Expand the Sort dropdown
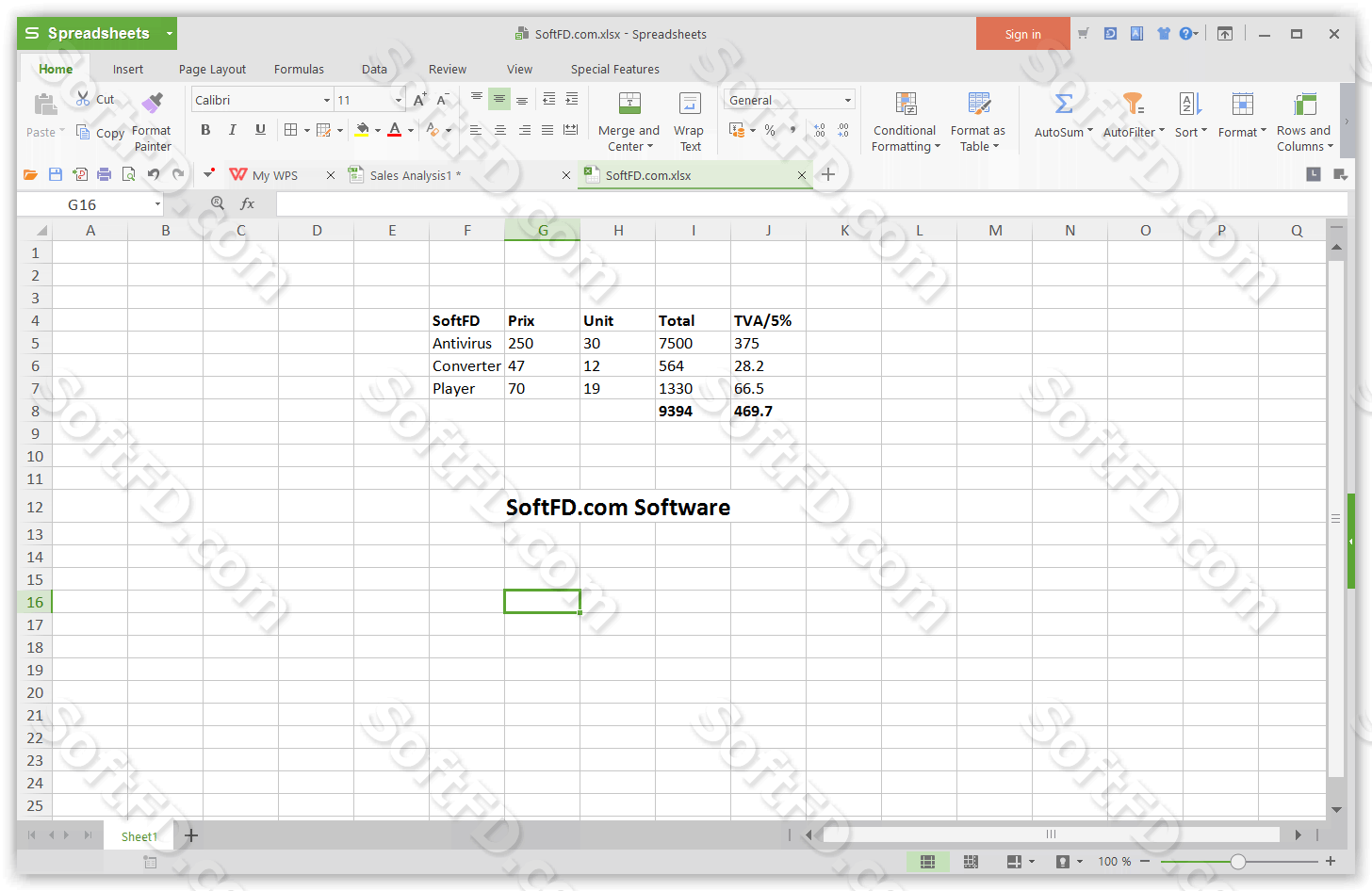The height and width of the screenshot is (891, 1372). (x=1204, y=132)
